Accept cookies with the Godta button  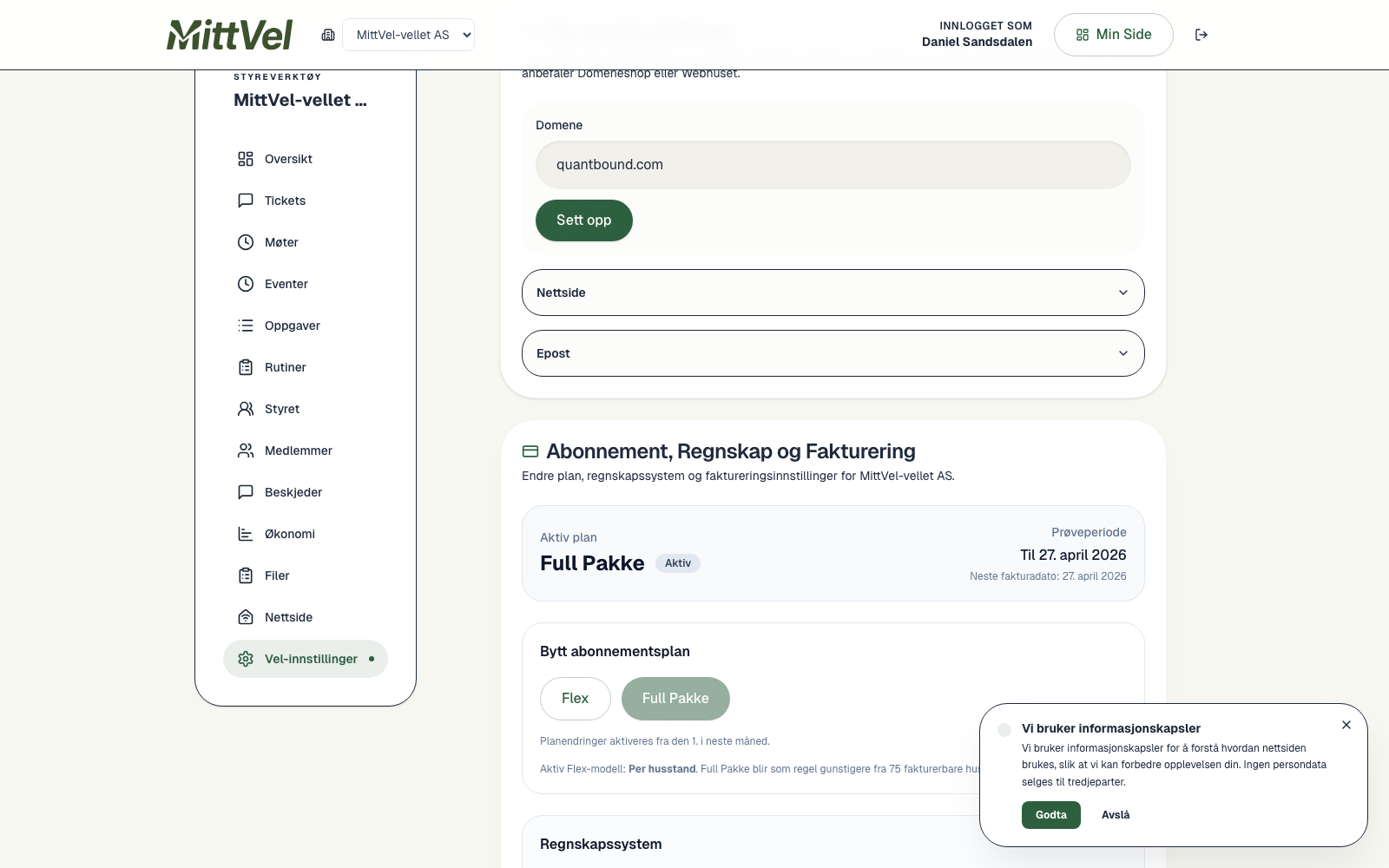[1051, 815]
